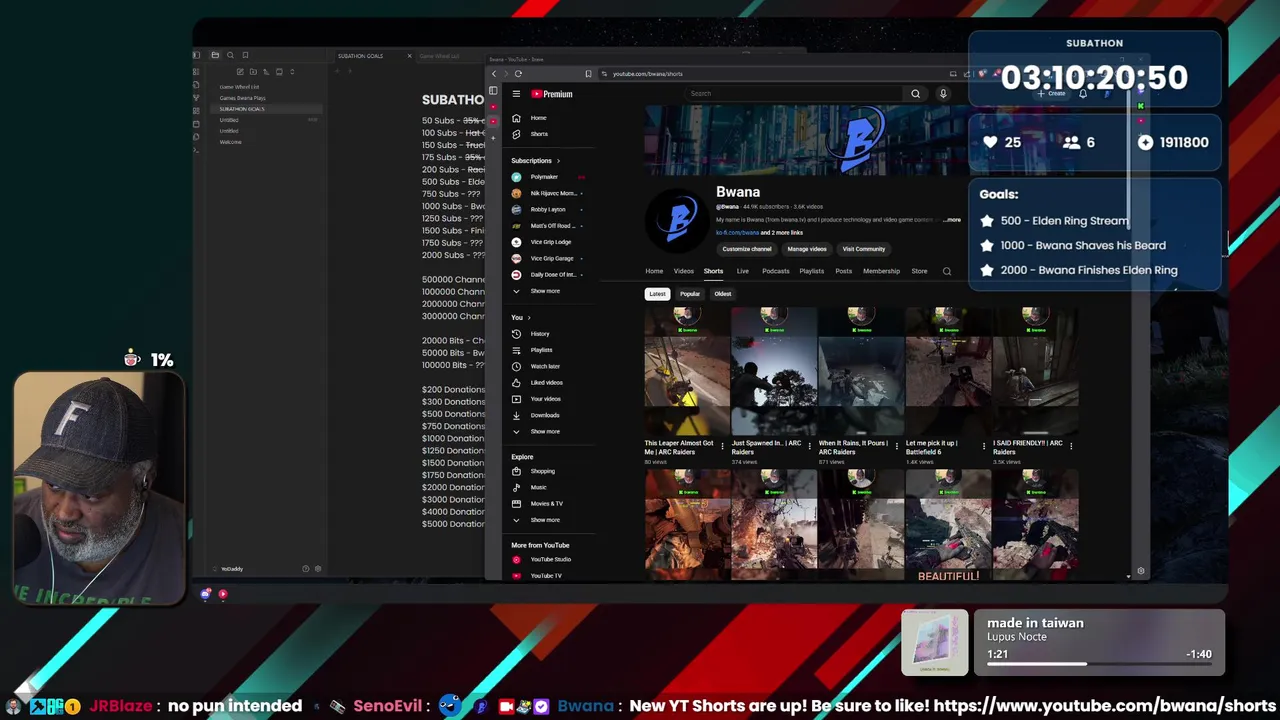Click Customize channel button
This screenshot has width=1280, height=720.
[x=747, y=249]
